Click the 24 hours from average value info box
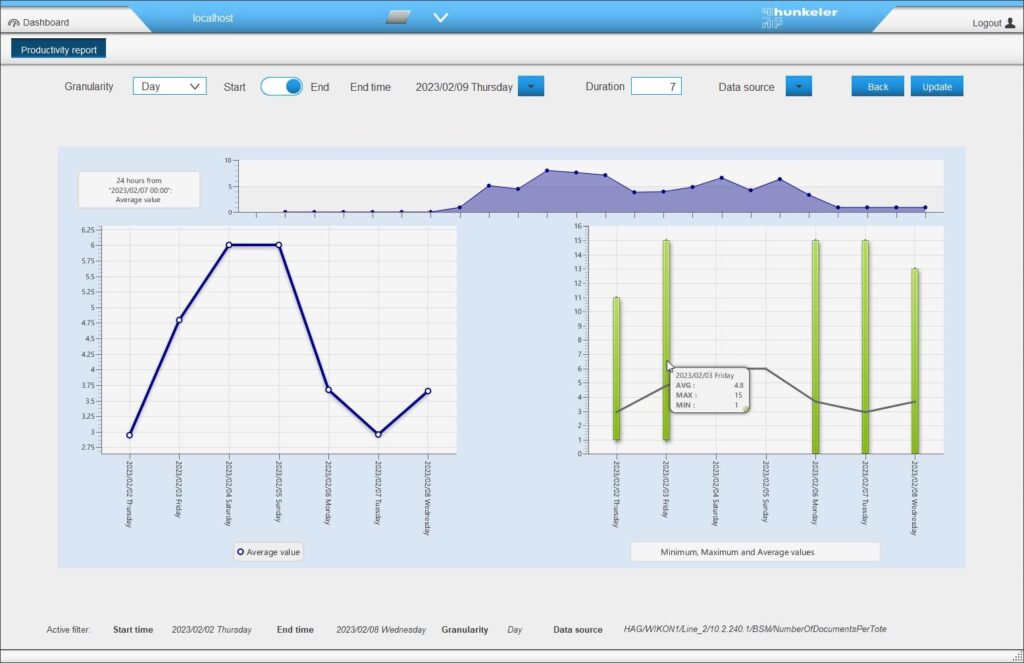Screen dimensions: 1024x663 point(138,190)
